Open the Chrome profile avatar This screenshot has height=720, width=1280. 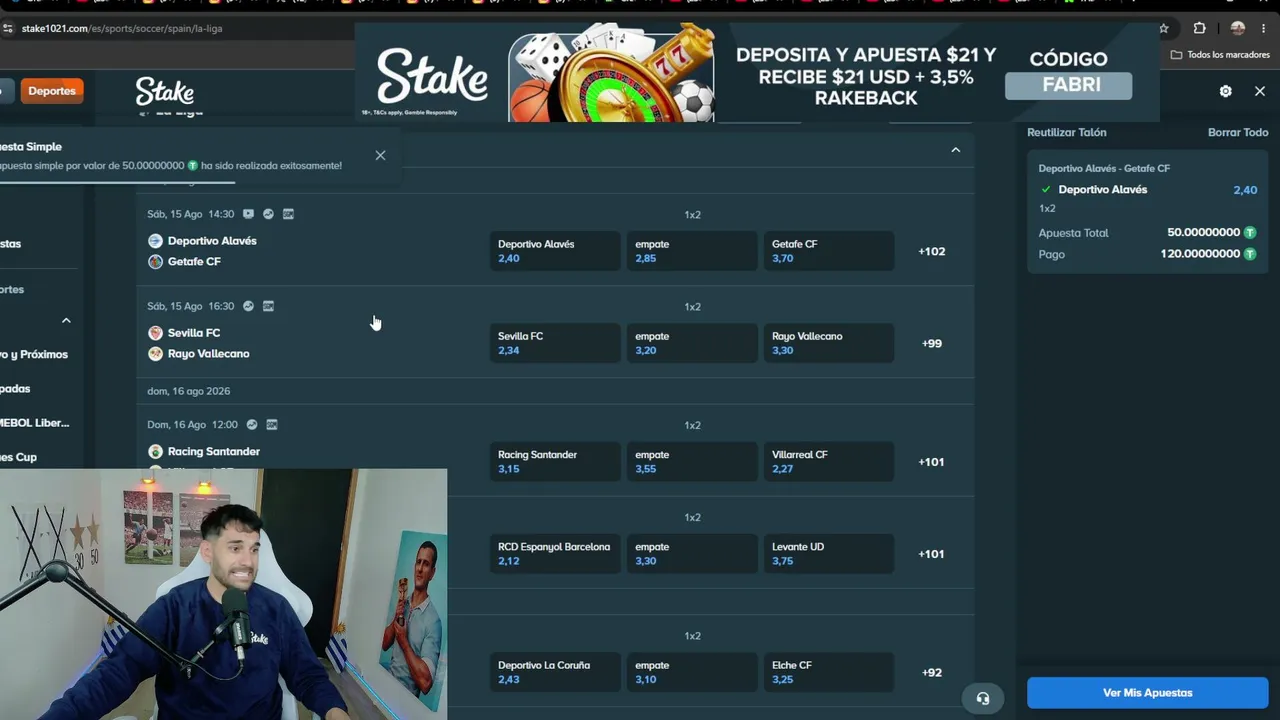coord(1238,28)
